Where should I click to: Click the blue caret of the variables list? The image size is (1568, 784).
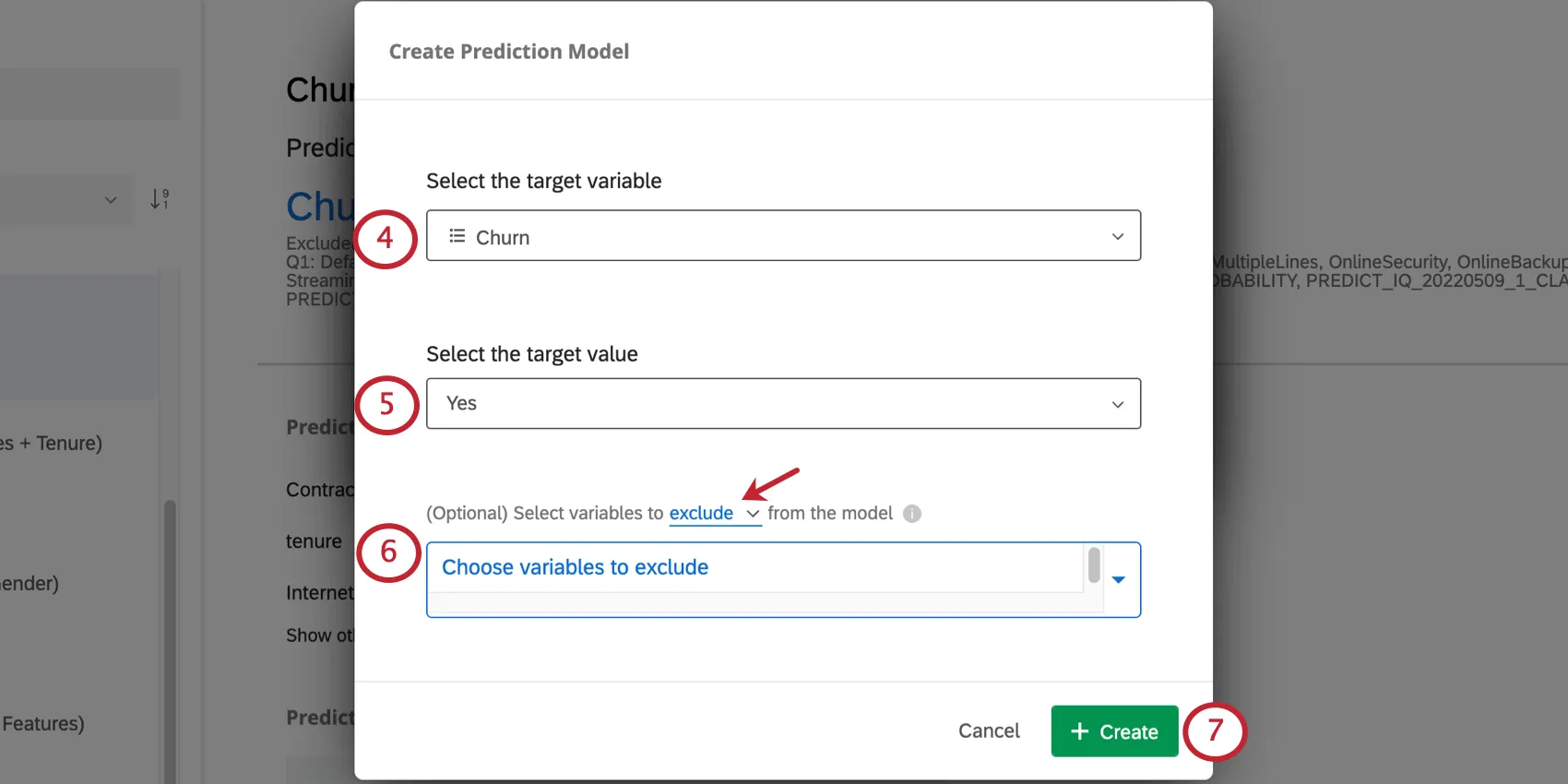coord(1119,580)
